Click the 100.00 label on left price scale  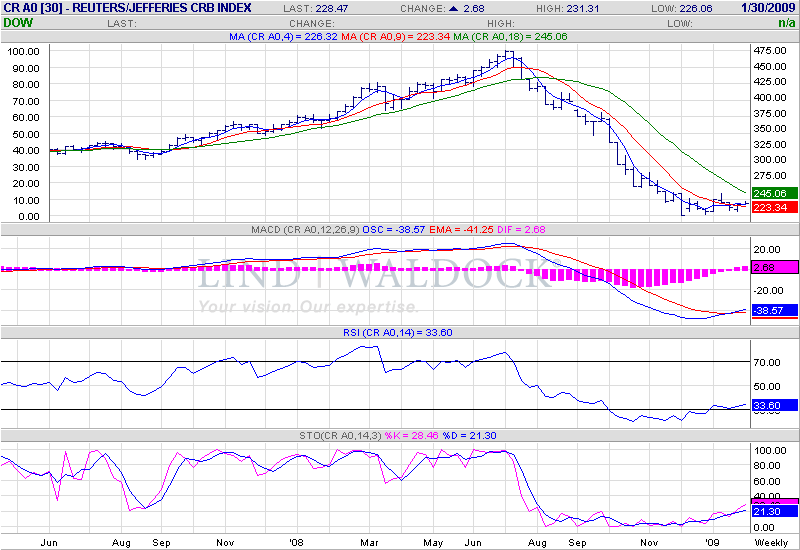(x=23, y=52)
